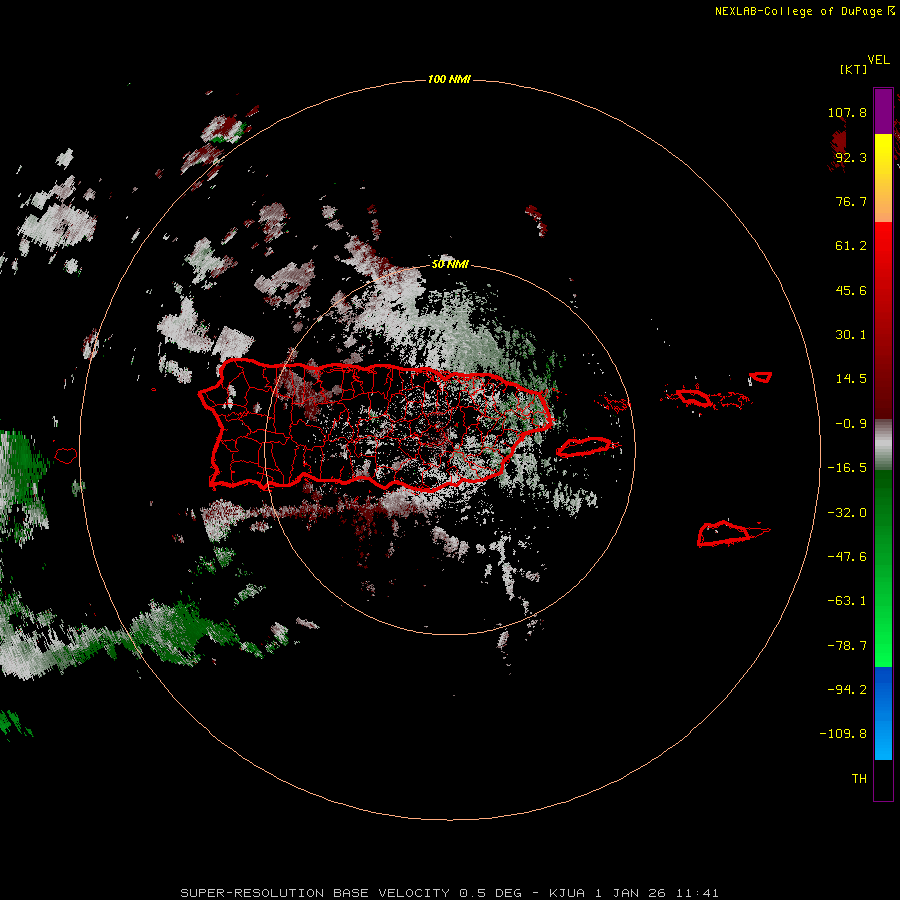
Task: Click the 14.5 velocity scale value
Action: [851, 379]
